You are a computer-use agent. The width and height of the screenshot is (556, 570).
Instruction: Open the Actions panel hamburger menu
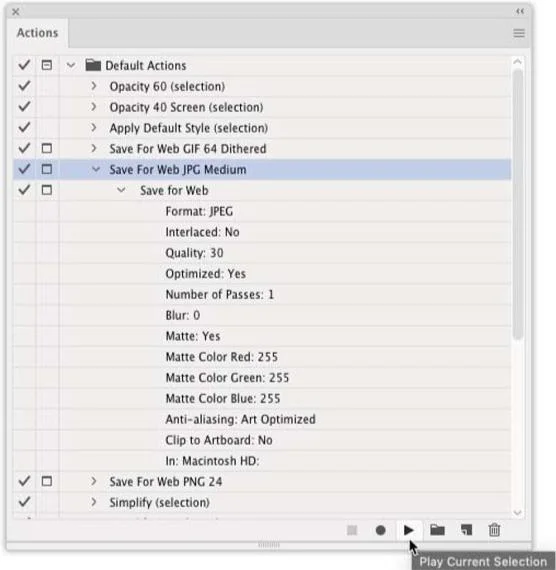tap(519, 33)
